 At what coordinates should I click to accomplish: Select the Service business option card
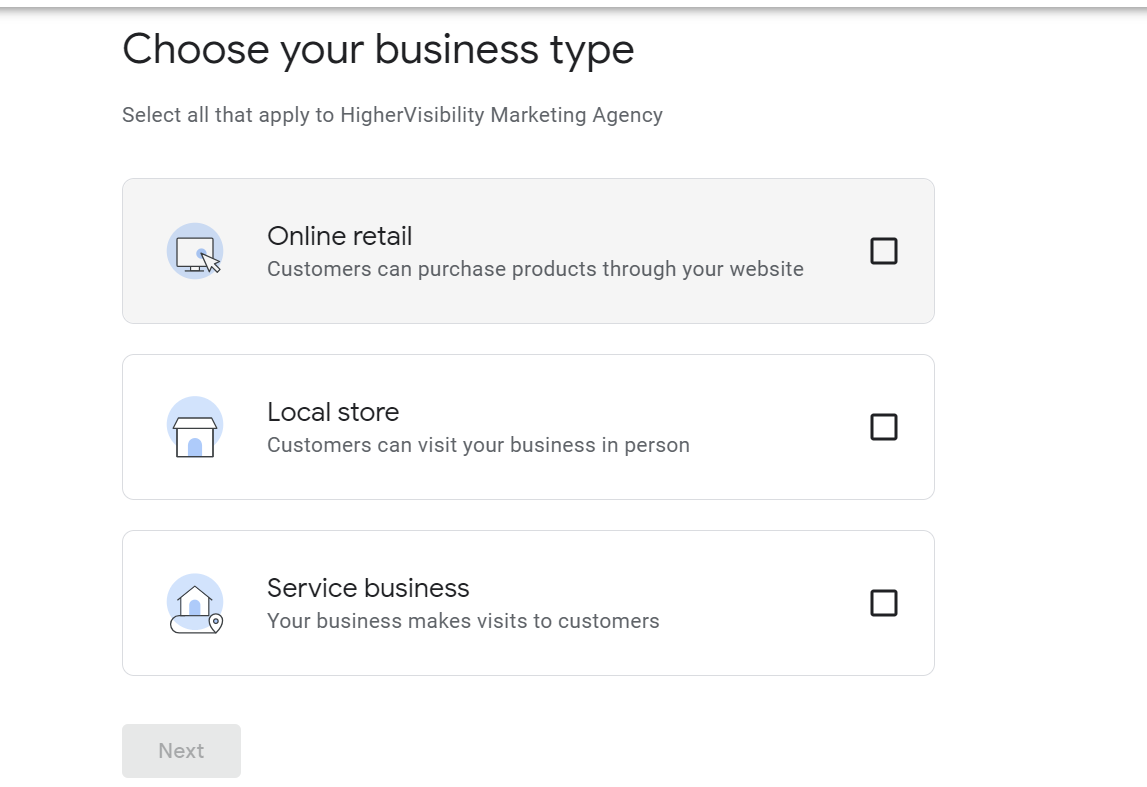tap(528, 603)
